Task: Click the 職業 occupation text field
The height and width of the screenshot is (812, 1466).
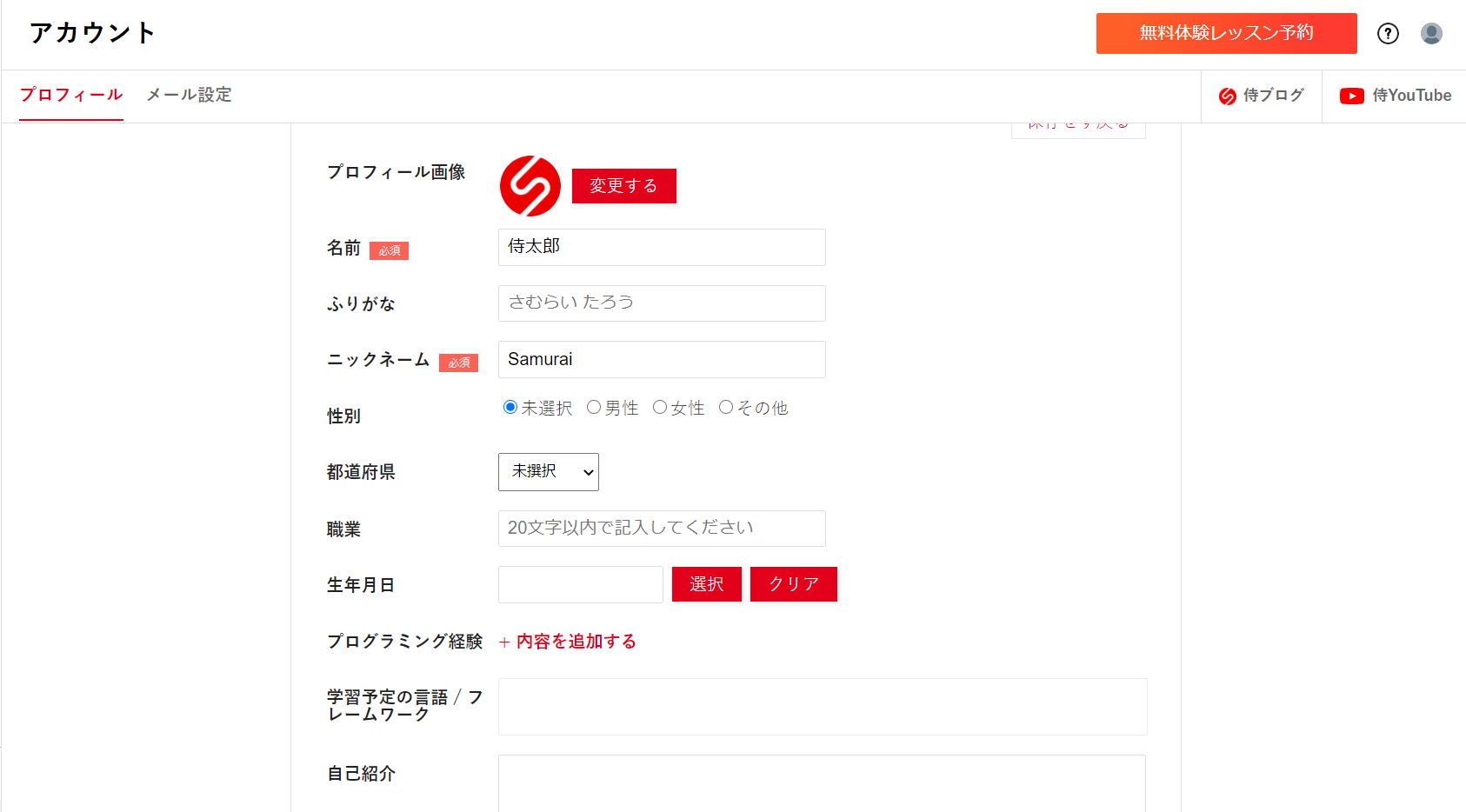Action: [x=661, y=529]
